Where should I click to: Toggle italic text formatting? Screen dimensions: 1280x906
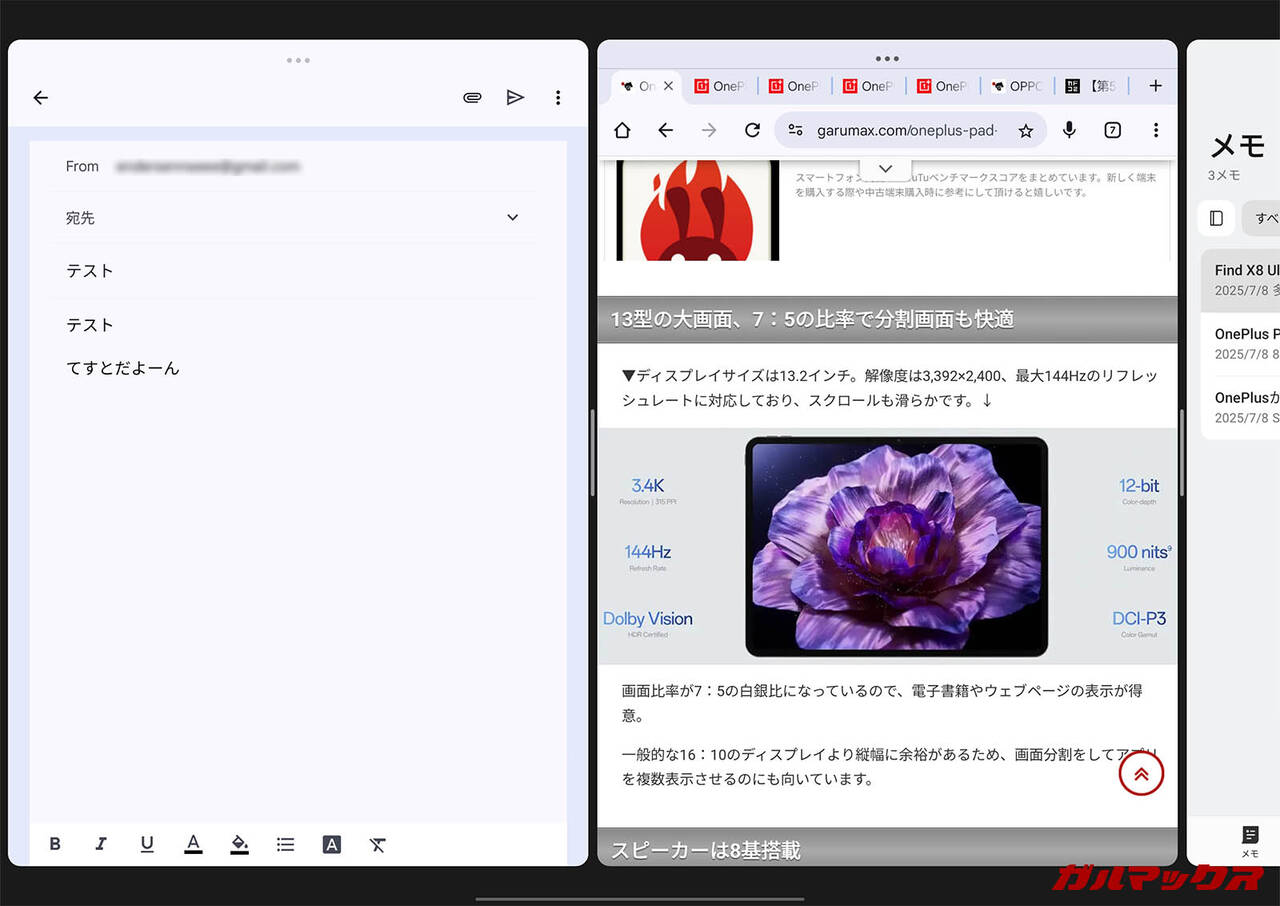pos(100,844)
